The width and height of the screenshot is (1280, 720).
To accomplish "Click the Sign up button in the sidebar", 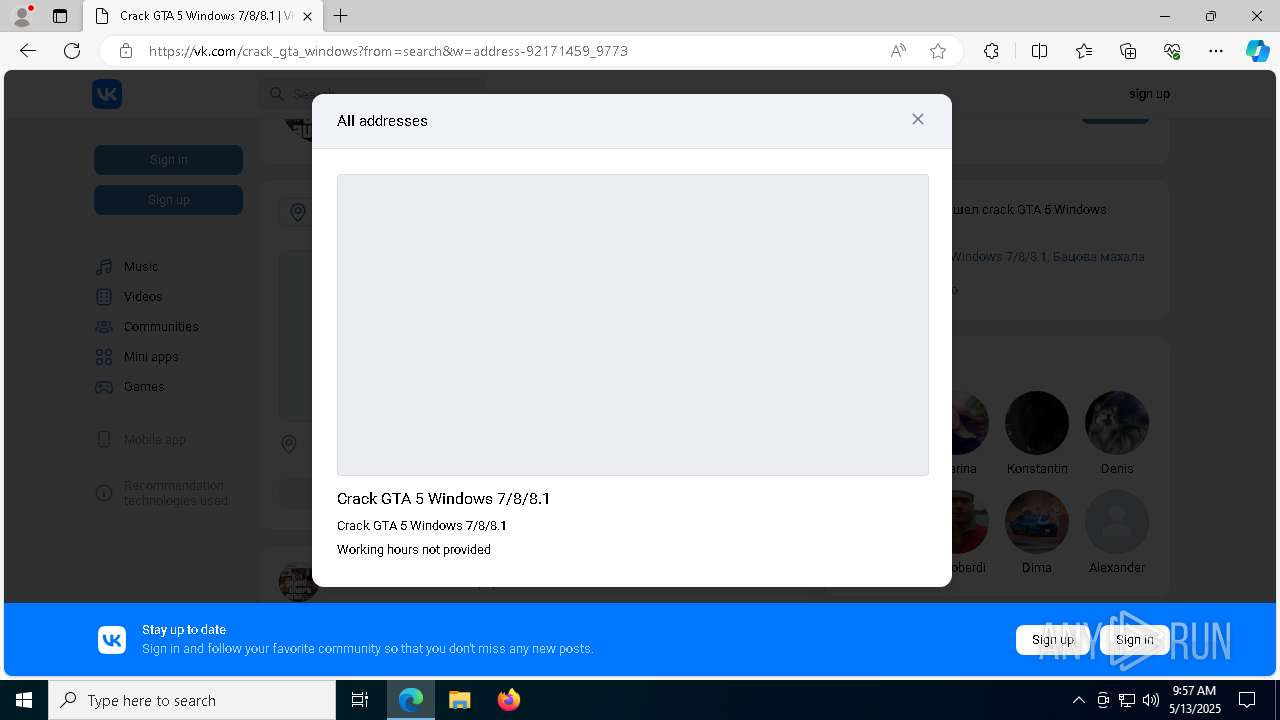I will (168, 200).
